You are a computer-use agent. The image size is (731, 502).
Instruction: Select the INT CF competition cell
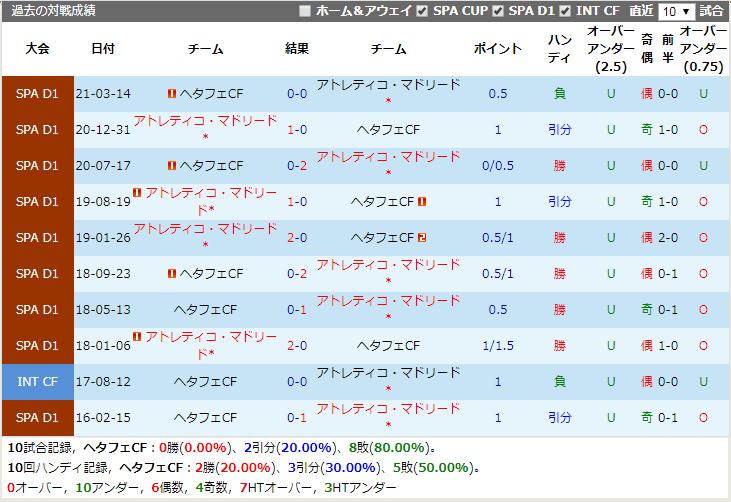pos(38,382)
